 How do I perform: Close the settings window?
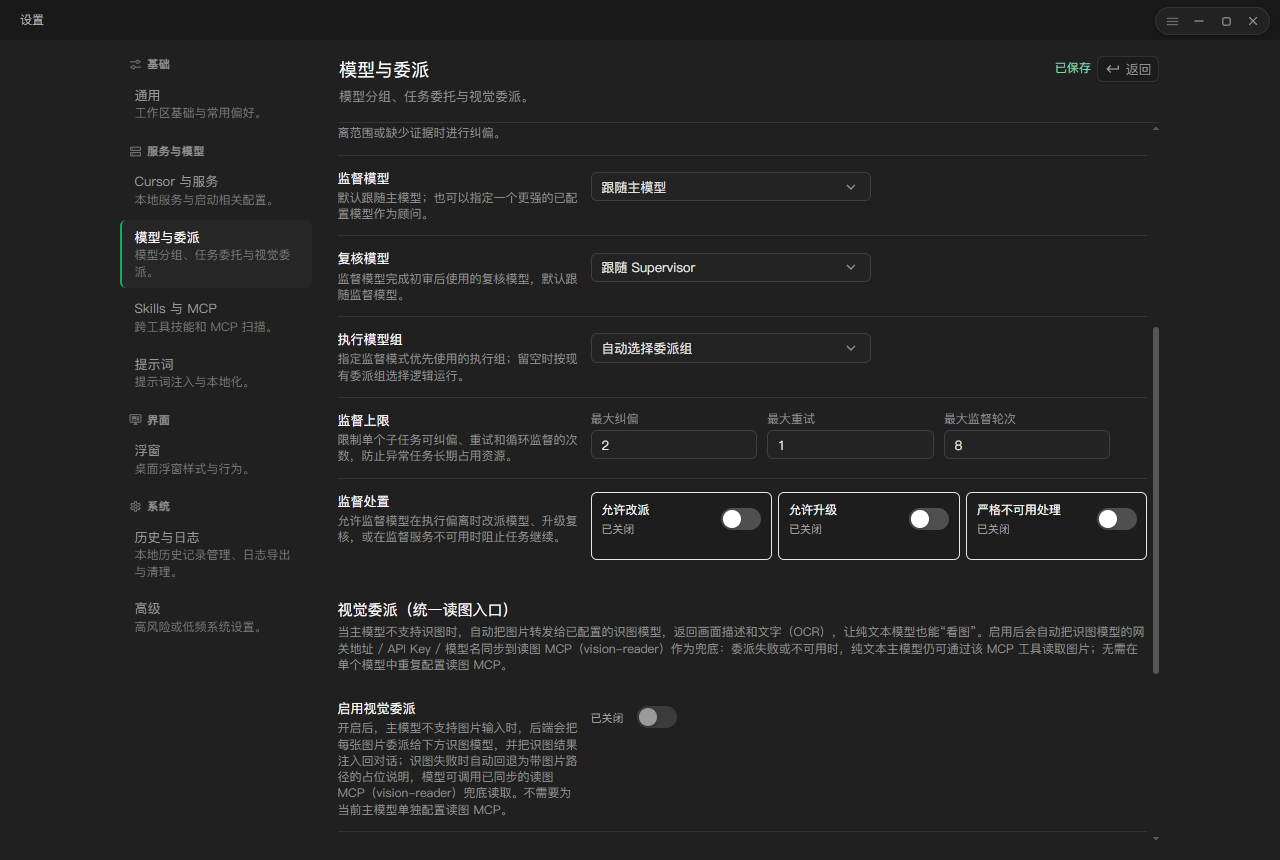pyautogui.click(x=1253, y=21)
